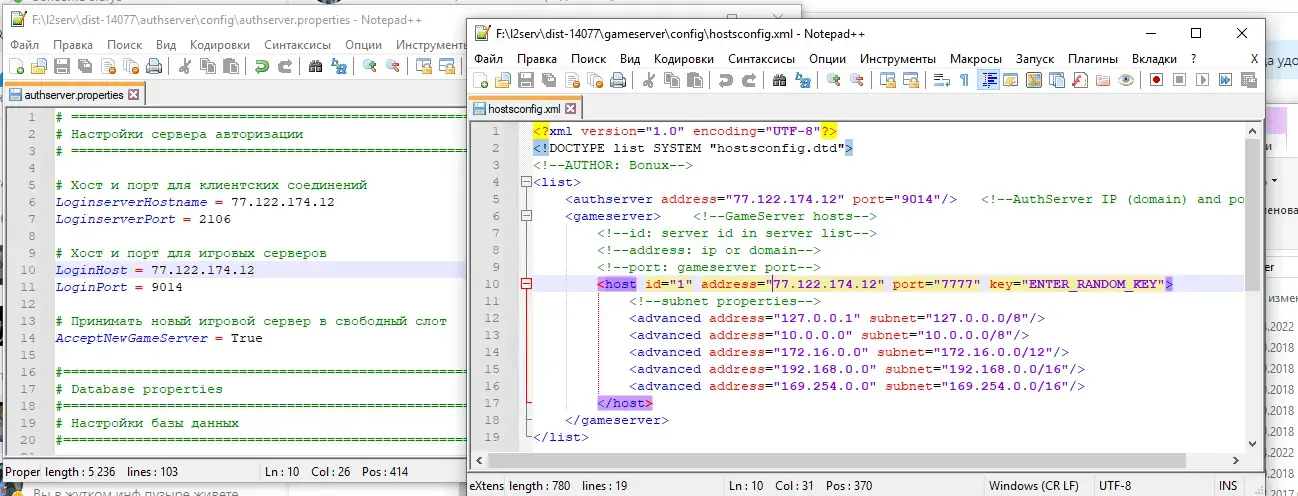Click Save recorded macro icon

(1248, 80)
